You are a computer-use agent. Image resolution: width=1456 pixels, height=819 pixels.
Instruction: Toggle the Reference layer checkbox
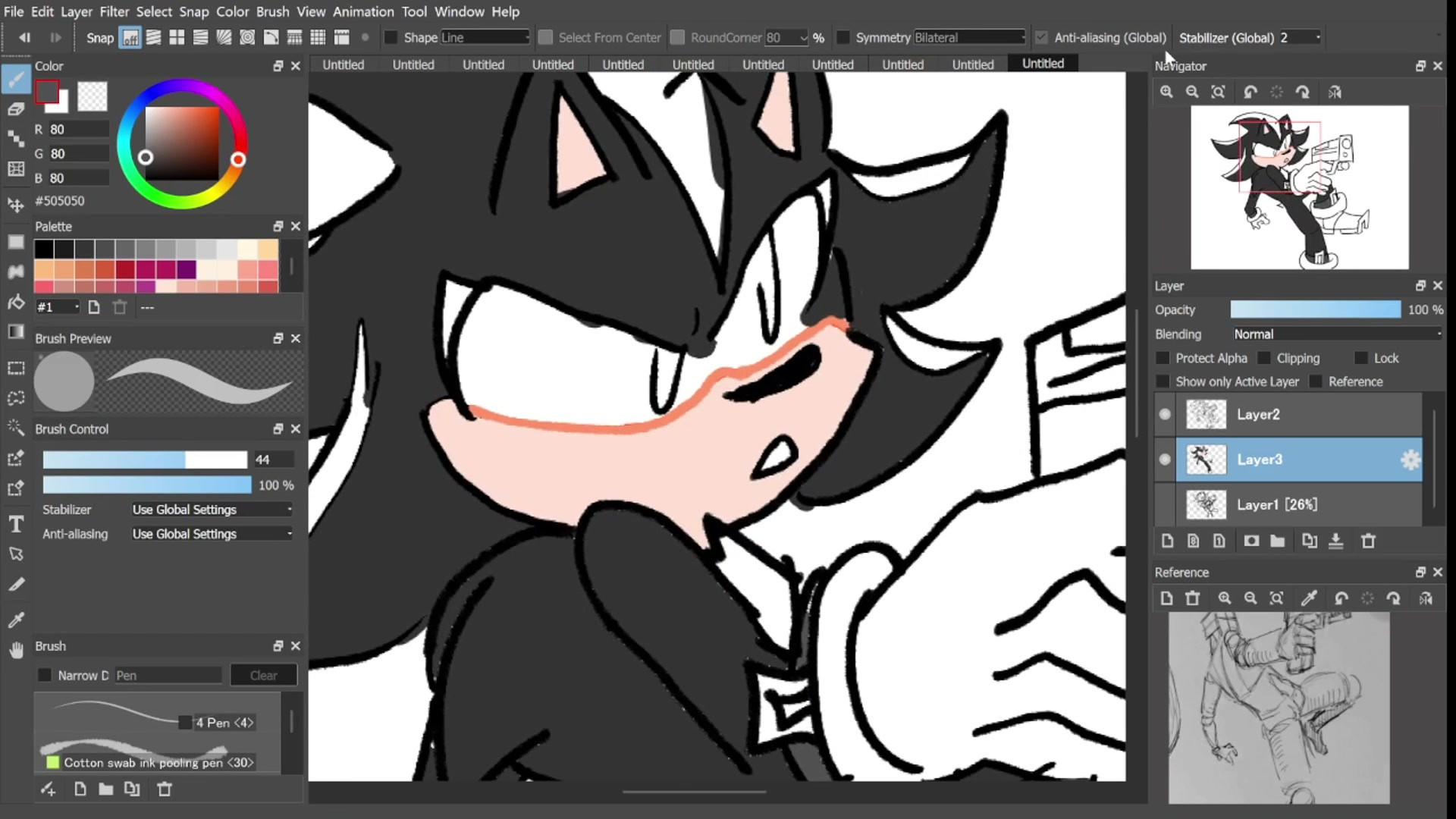click(x=1316, y=381)
